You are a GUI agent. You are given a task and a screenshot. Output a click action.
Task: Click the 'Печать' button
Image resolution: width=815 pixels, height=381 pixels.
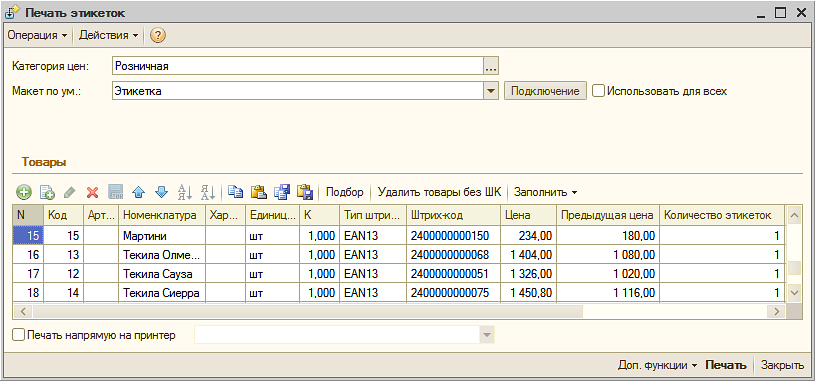pyautogui.click(x=726, y=365)
